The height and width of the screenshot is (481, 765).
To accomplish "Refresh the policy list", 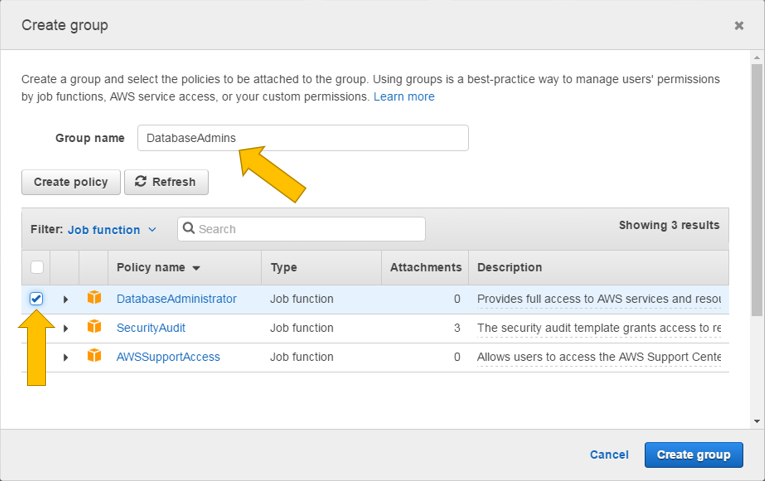I will coord(166,182).
